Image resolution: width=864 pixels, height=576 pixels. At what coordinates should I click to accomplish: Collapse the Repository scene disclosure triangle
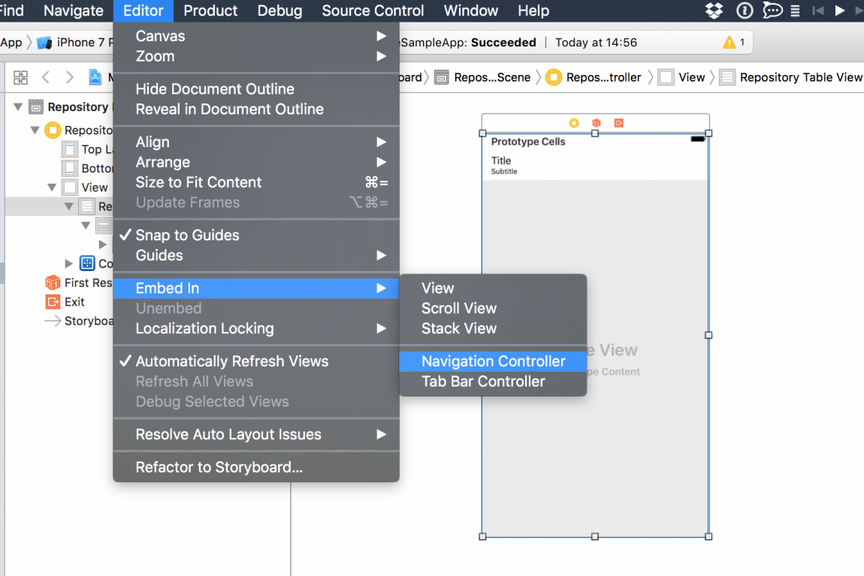click(x=18, y=107)
